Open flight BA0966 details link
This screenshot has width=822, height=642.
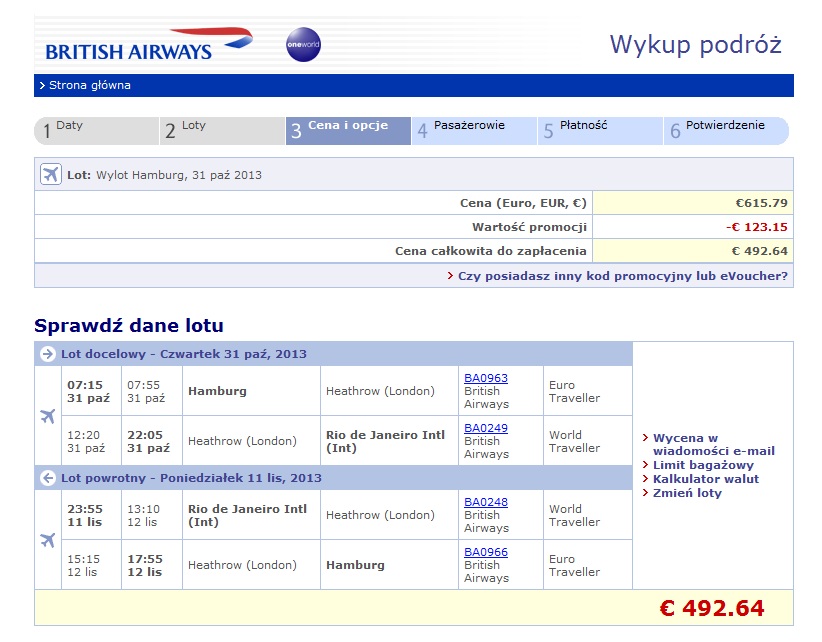[485, 552]
